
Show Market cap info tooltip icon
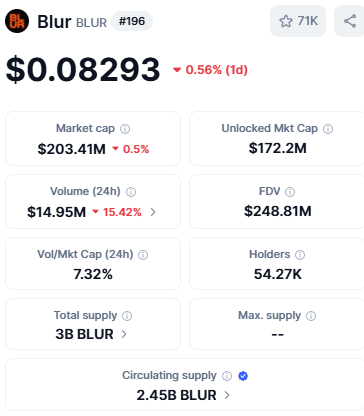click(x=125, y=129)
